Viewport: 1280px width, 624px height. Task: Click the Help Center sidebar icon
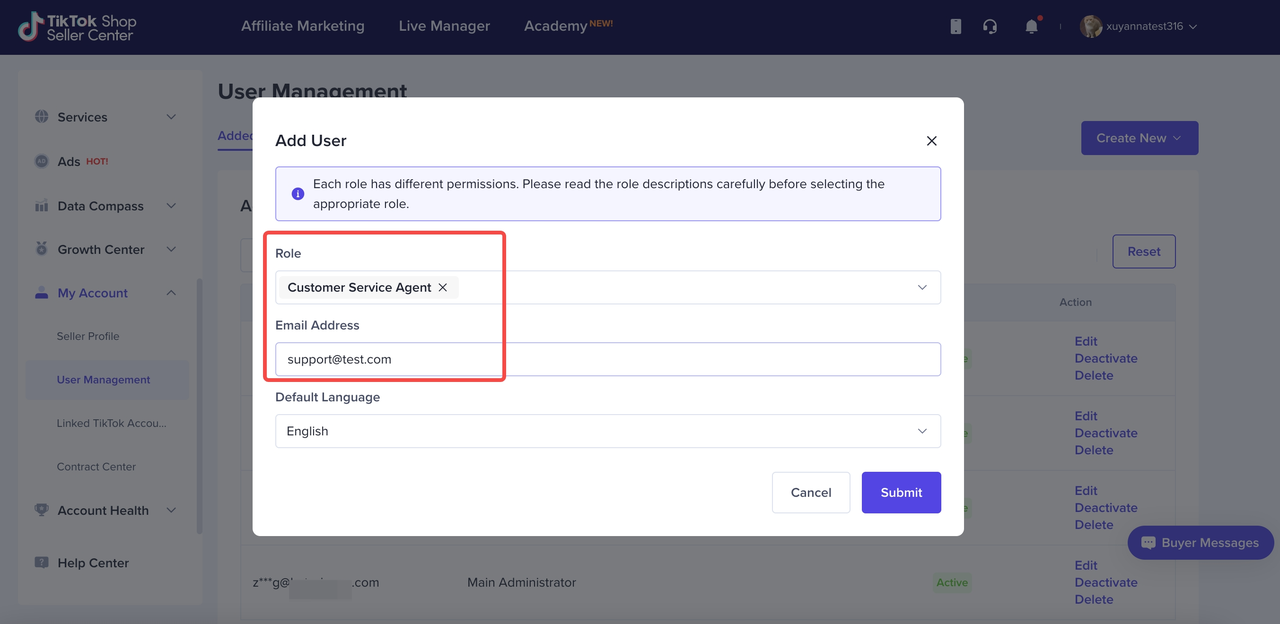pos(42,563)
